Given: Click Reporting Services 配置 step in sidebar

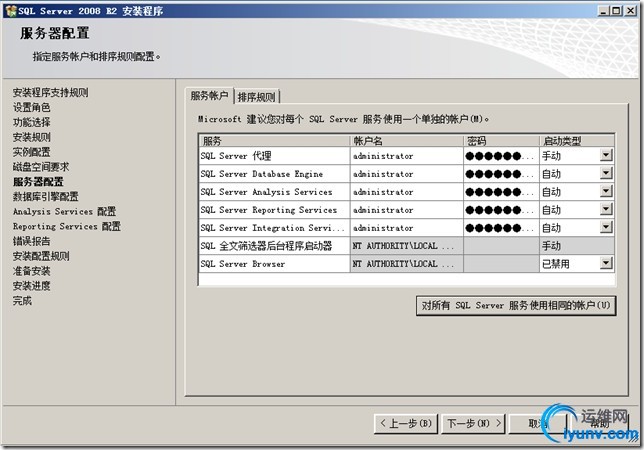Looking at the screenshot, I should [x=67, y=226].
